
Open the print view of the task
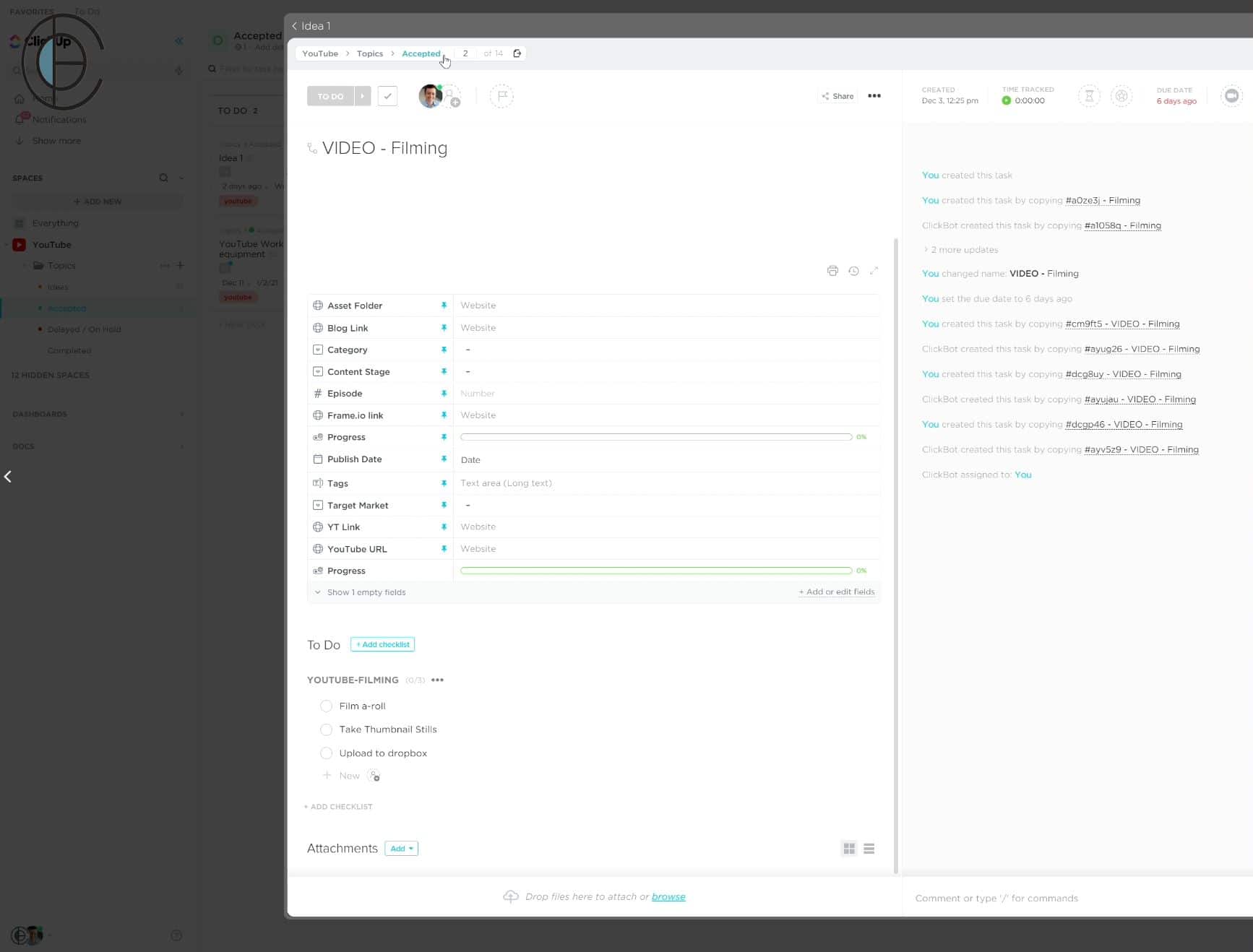tap(832, 270)
